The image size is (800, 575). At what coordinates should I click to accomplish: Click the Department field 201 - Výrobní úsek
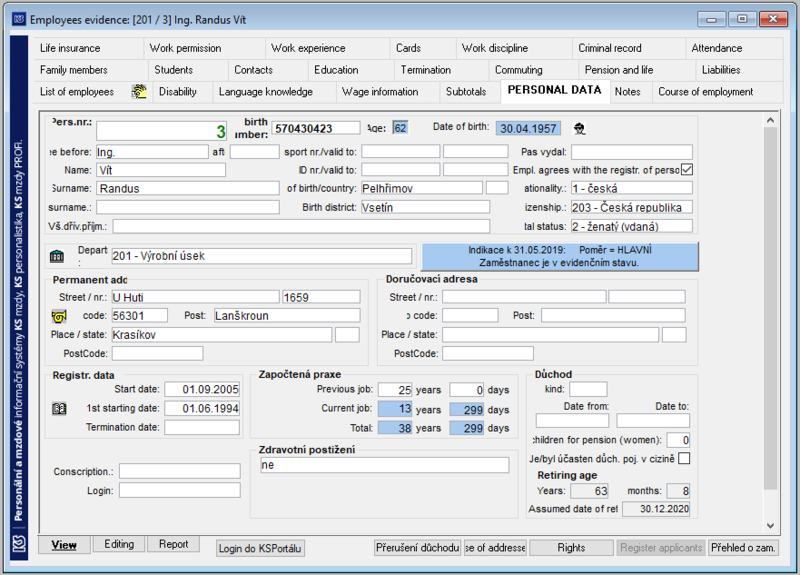[262, 256]
